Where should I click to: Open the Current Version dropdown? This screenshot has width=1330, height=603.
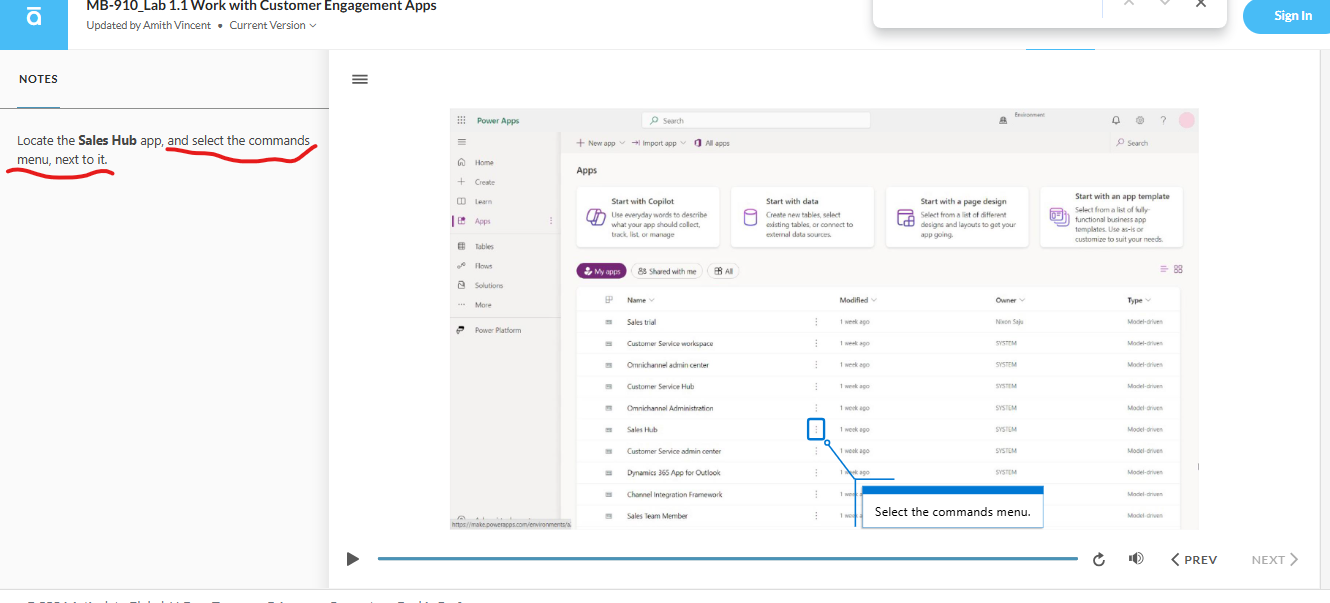pos(273,25)
